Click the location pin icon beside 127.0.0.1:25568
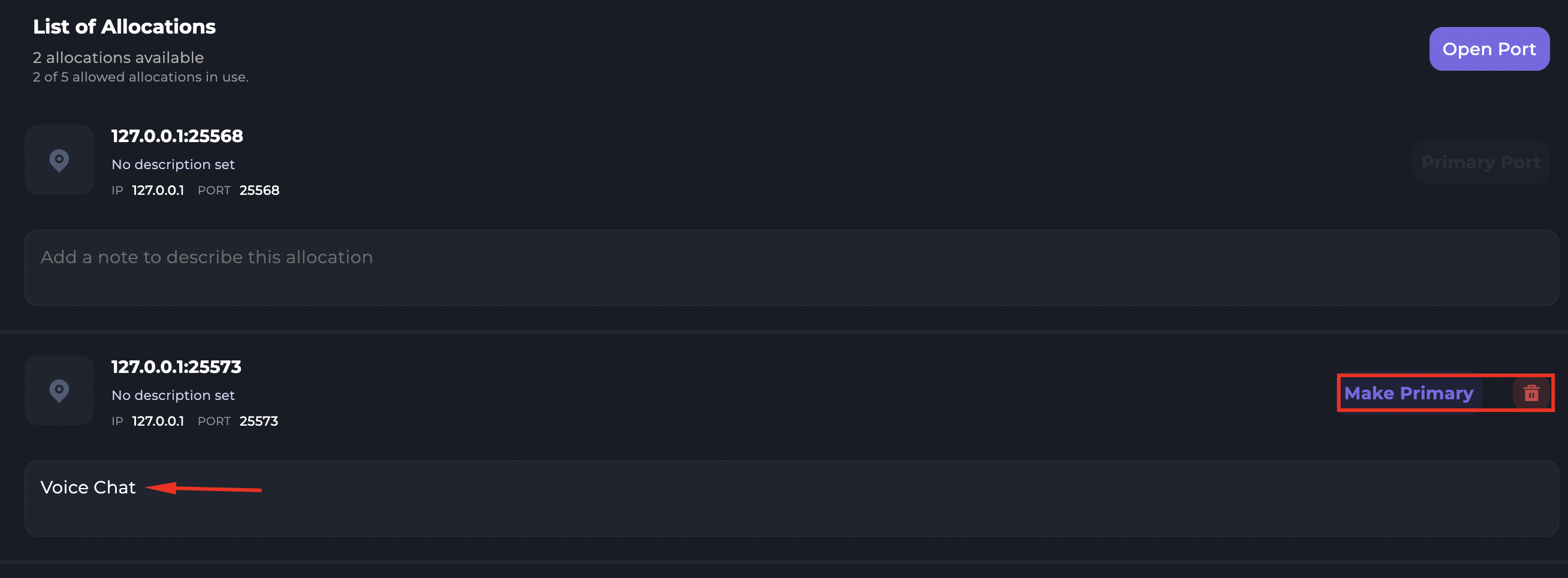This screenshot has height=578, width=1568. [59, 160]
